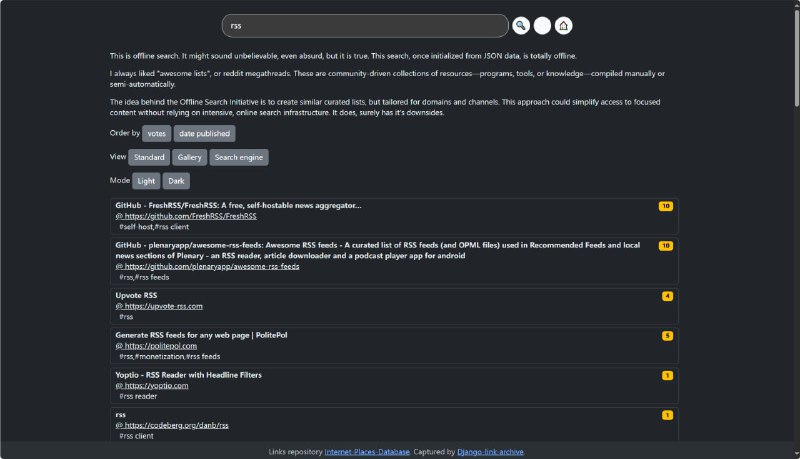Select the Search engine view
Image resolution: width=800 pixels, height=459 pixels.
click(x=239, y=157)
